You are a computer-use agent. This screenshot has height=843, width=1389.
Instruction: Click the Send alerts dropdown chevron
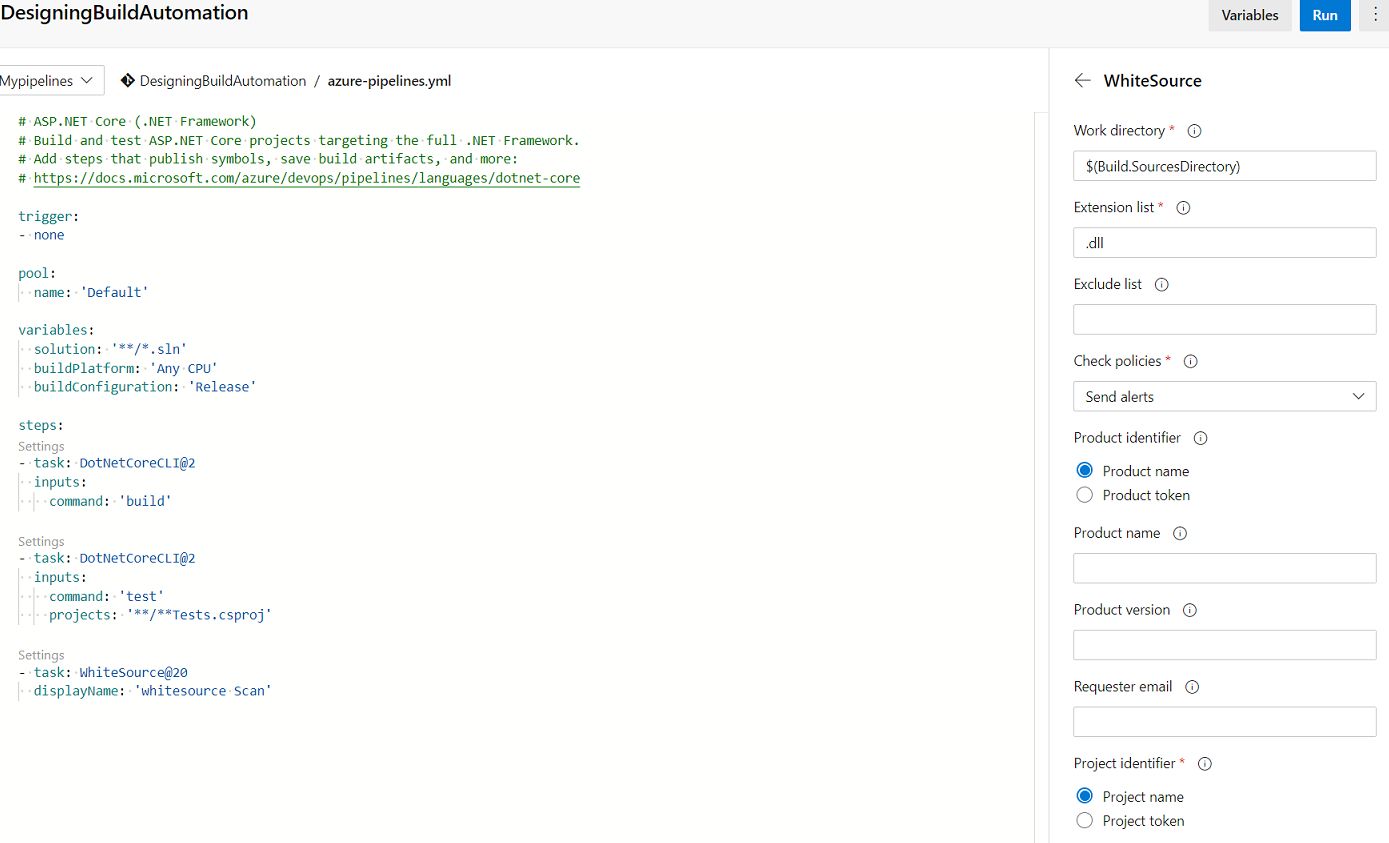pyautogui.click(x=1359, y=396)
